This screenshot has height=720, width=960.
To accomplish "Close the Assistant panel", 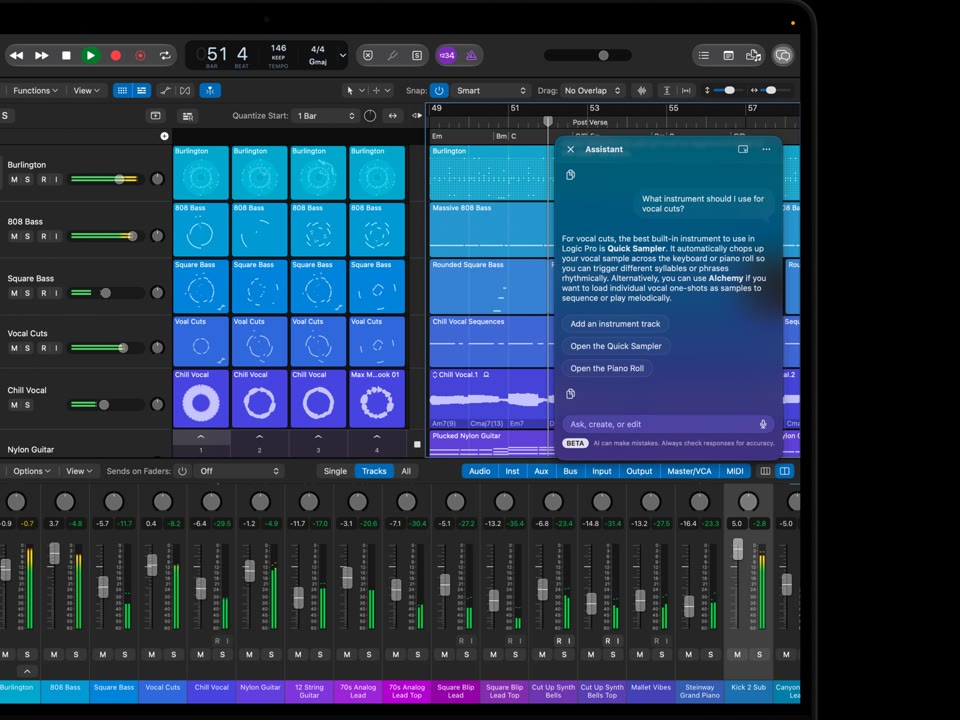I will (571, 149).
